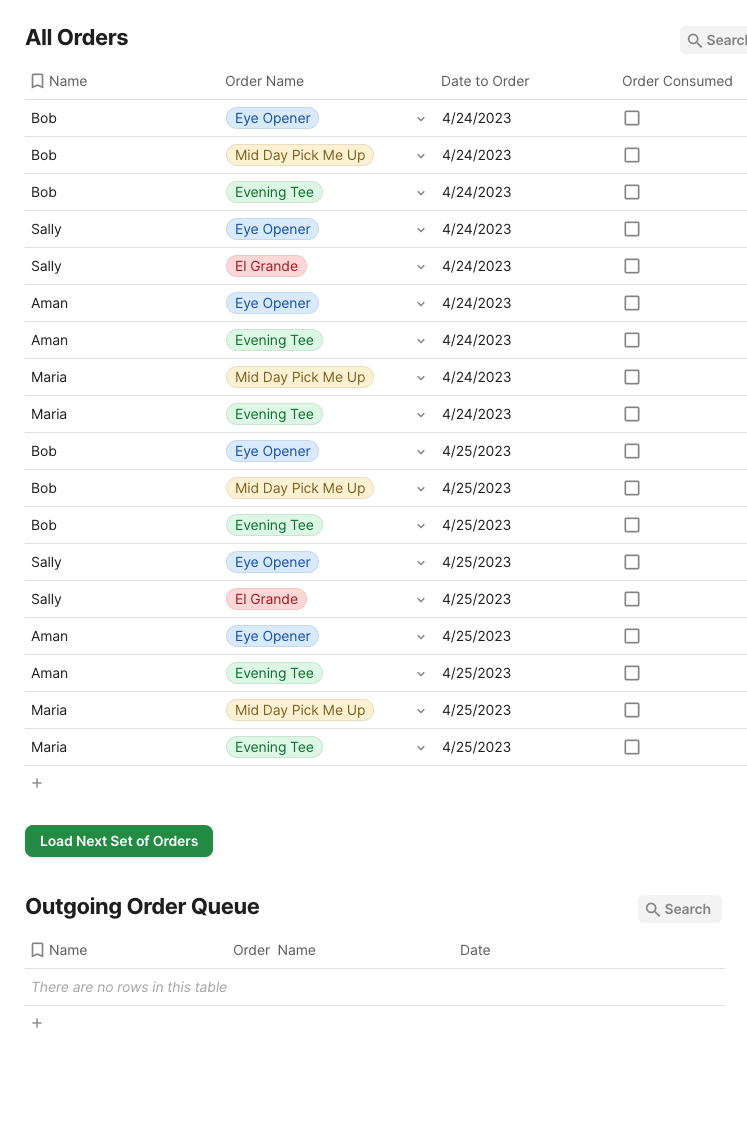Tick Order Consumed for Sally's El Grande on 4/24/2023
Image resolution: width=747 pixels, height=1126 pixels.
[632, 266]
